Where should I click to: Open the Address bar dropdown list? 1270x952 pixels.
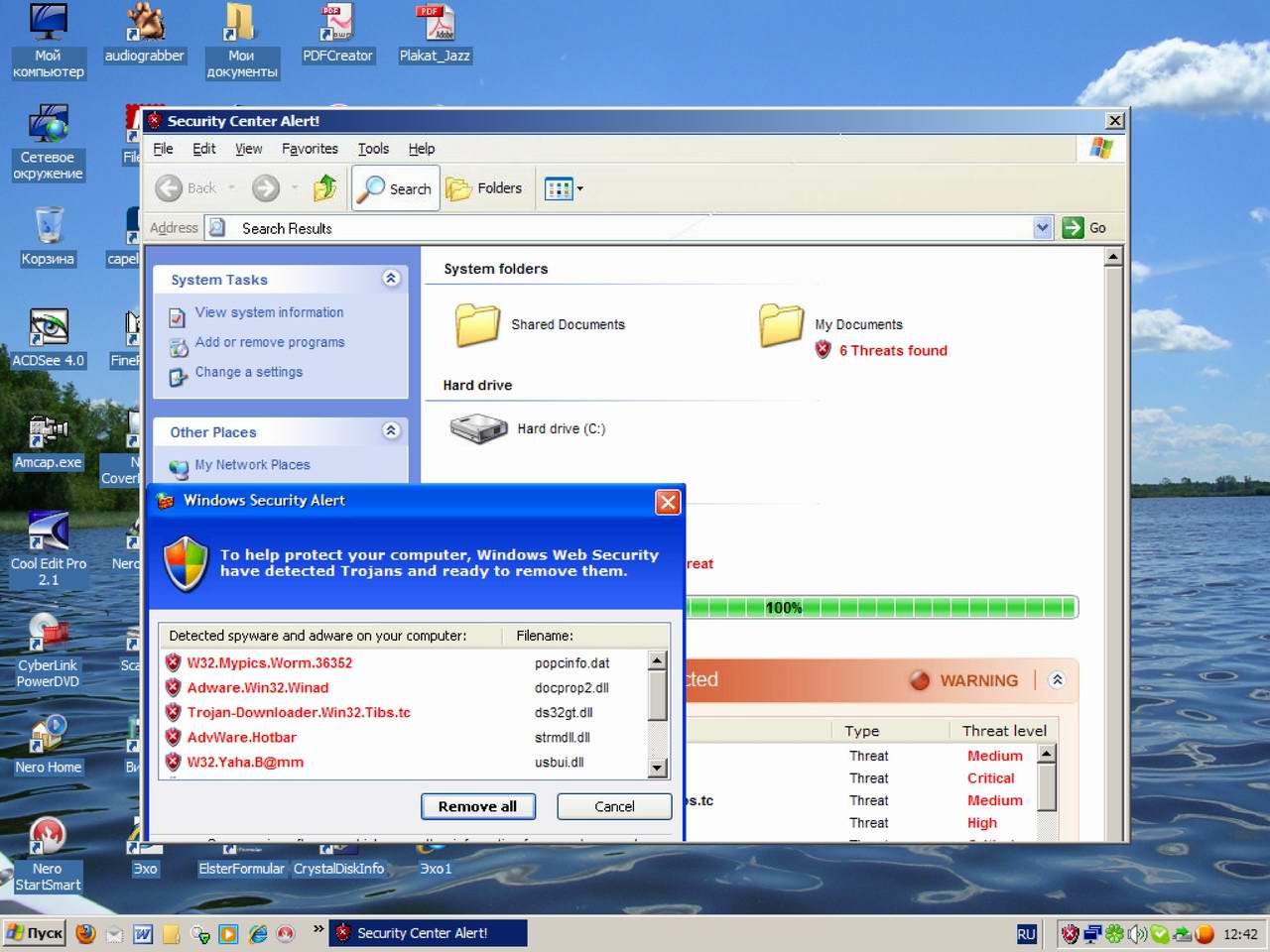point(1042,227)
